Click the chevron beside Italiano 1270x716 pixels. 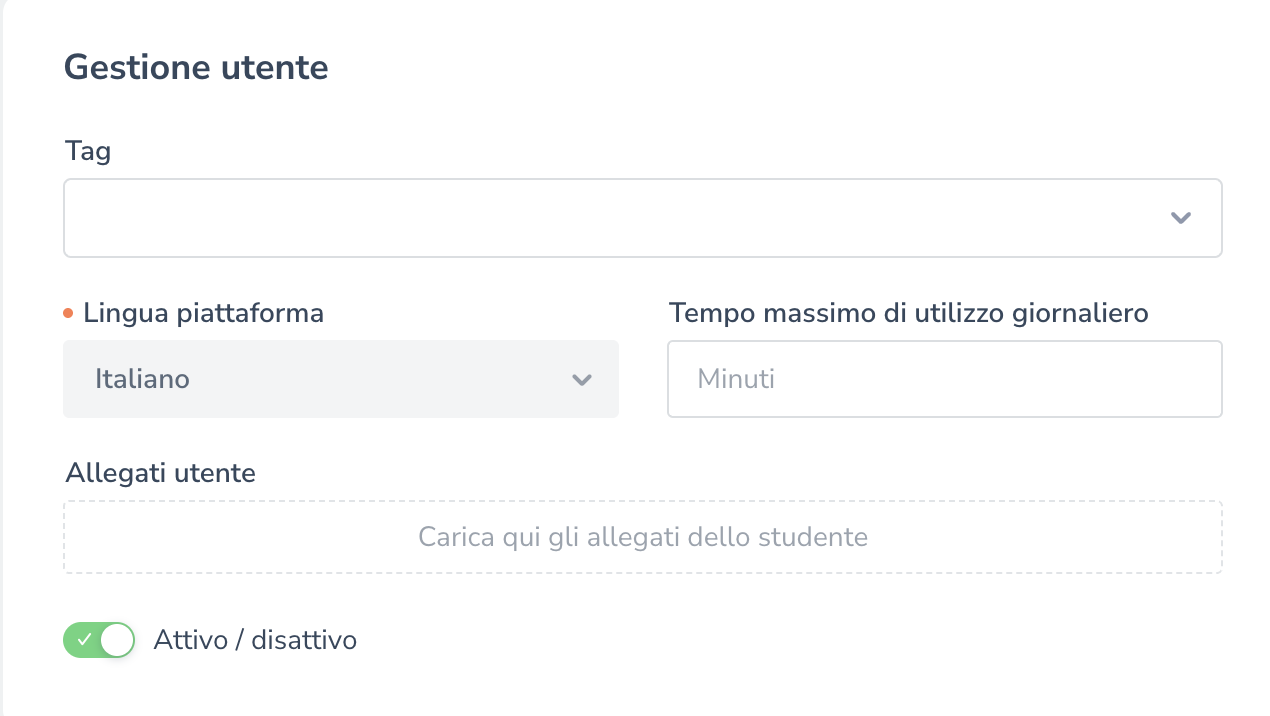pos(581,380)
